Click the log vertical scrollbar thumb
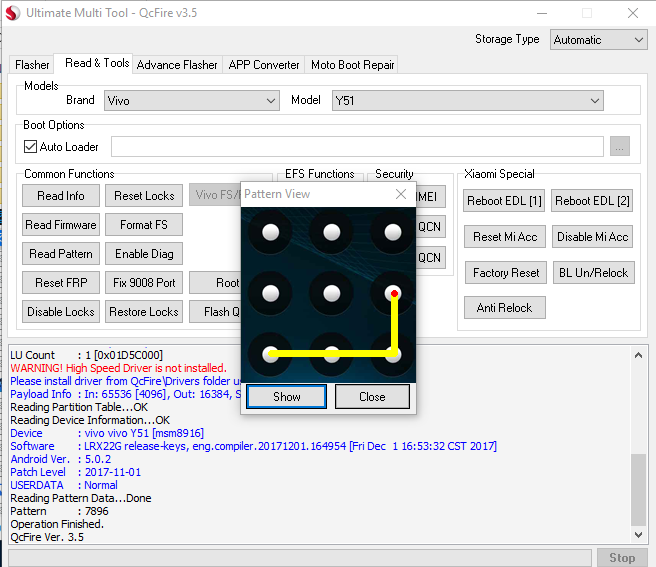Viewport: 656px width, 567px height. [x=638, y=490]
